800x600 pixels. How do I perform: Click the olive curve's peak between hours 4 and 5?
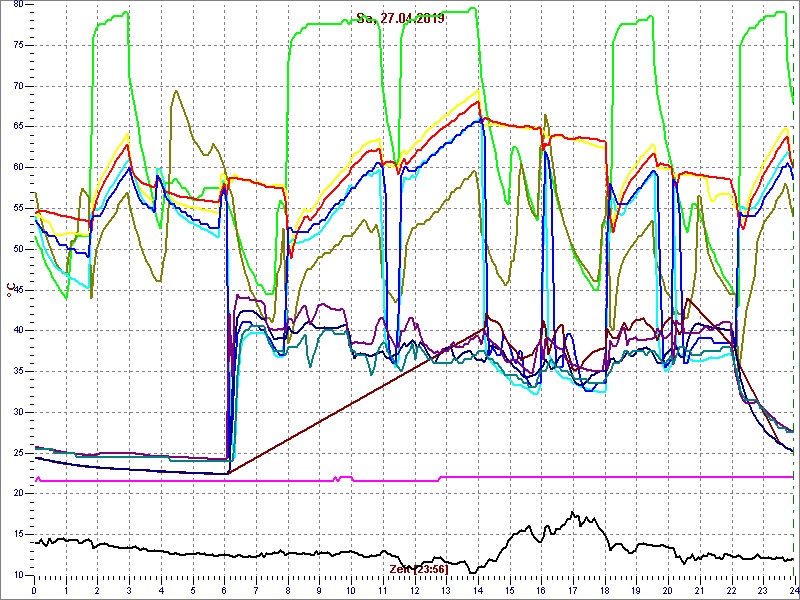[176, 91]
